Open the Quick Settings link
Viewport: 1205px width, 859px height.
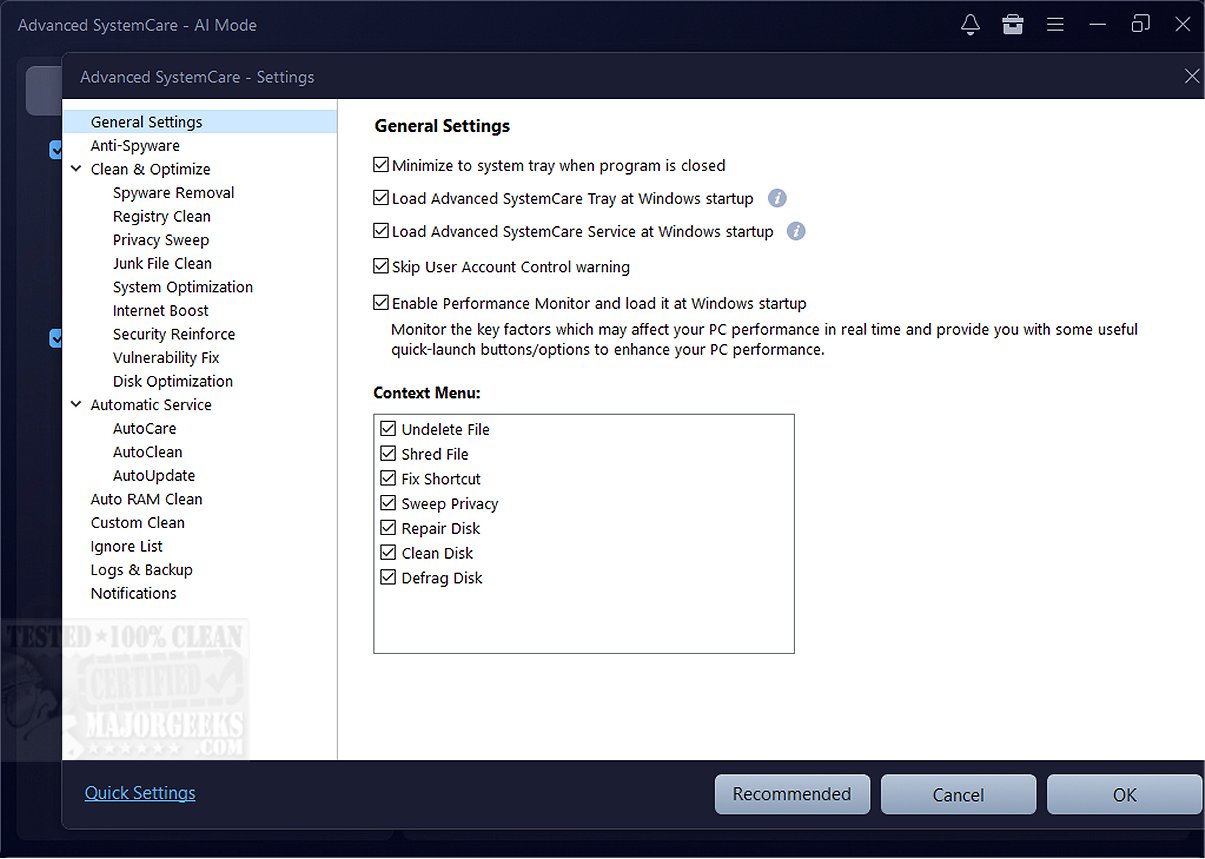point(140,793)
